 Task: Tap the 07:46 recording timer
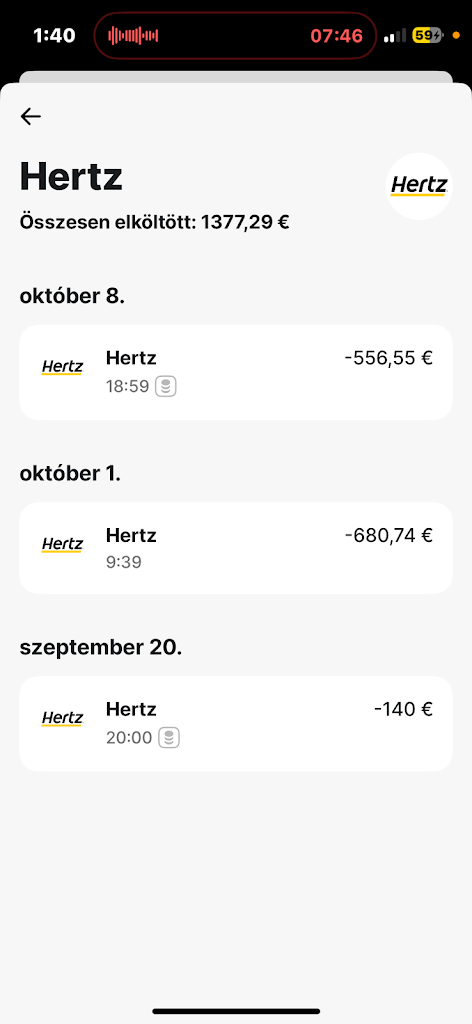point(336,35)
